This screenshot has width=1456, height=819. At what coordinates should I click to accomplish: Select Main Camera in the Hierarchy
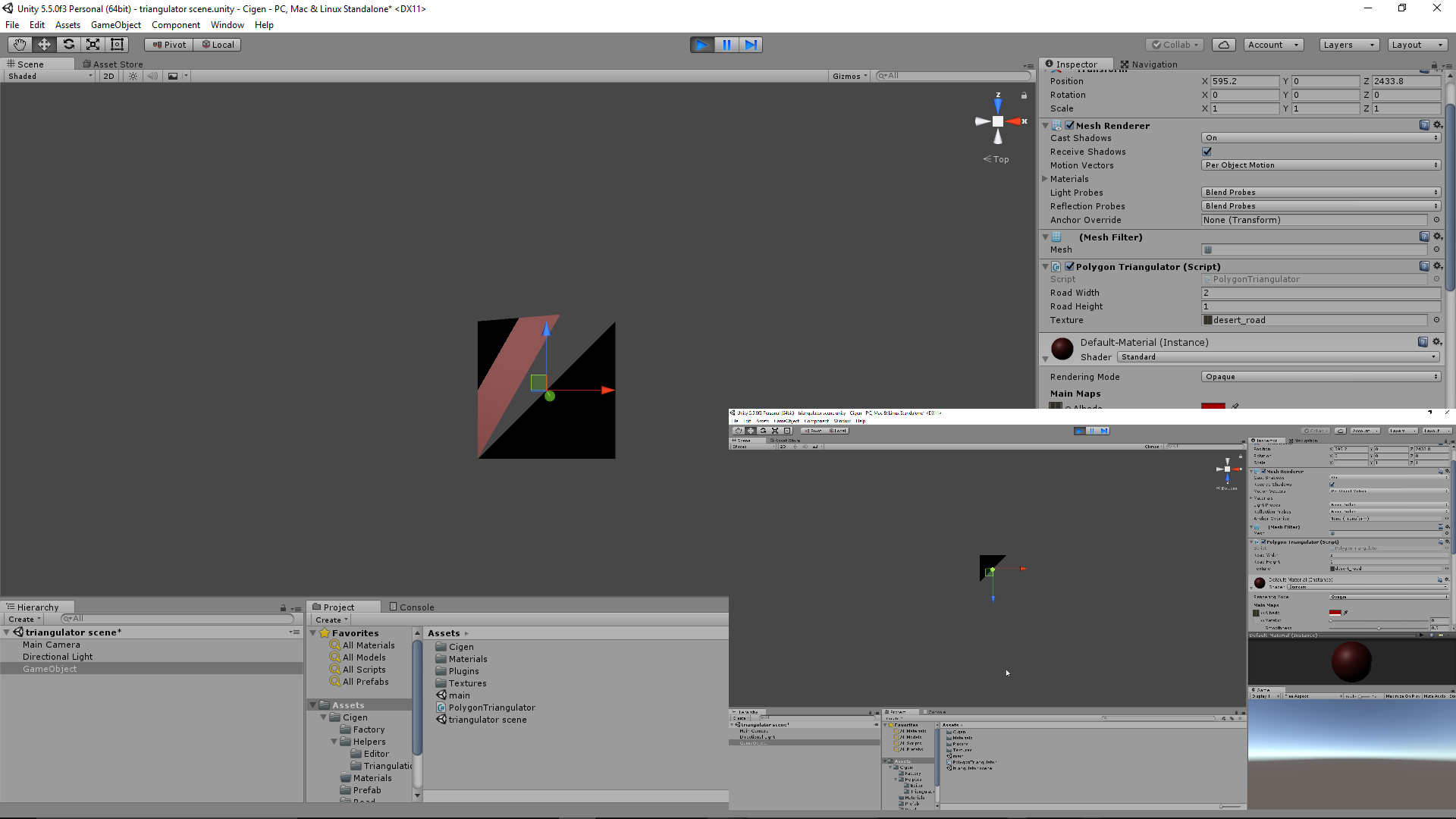pyautogui.click(x=51, y=645)
